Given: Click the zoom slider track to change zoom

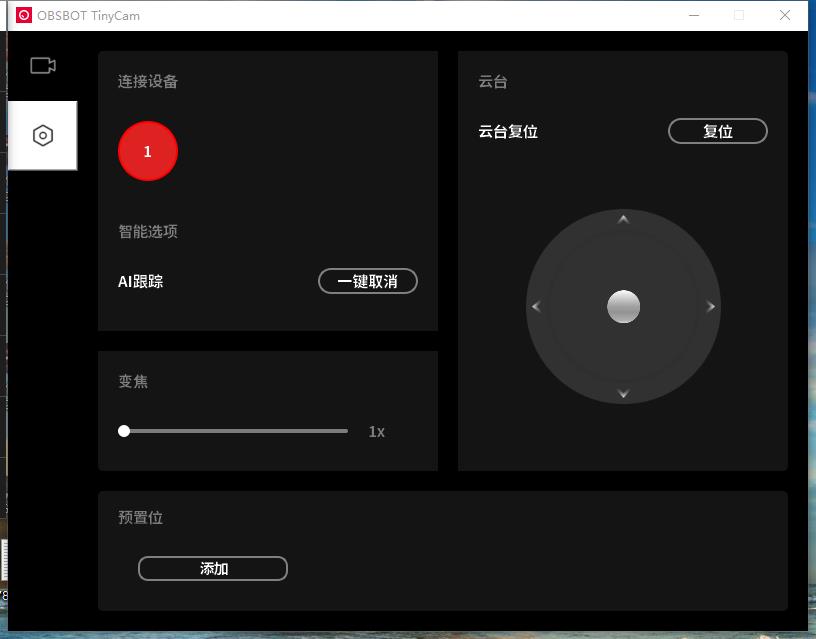Looking at the screenshot, I should tap(235, 431).
